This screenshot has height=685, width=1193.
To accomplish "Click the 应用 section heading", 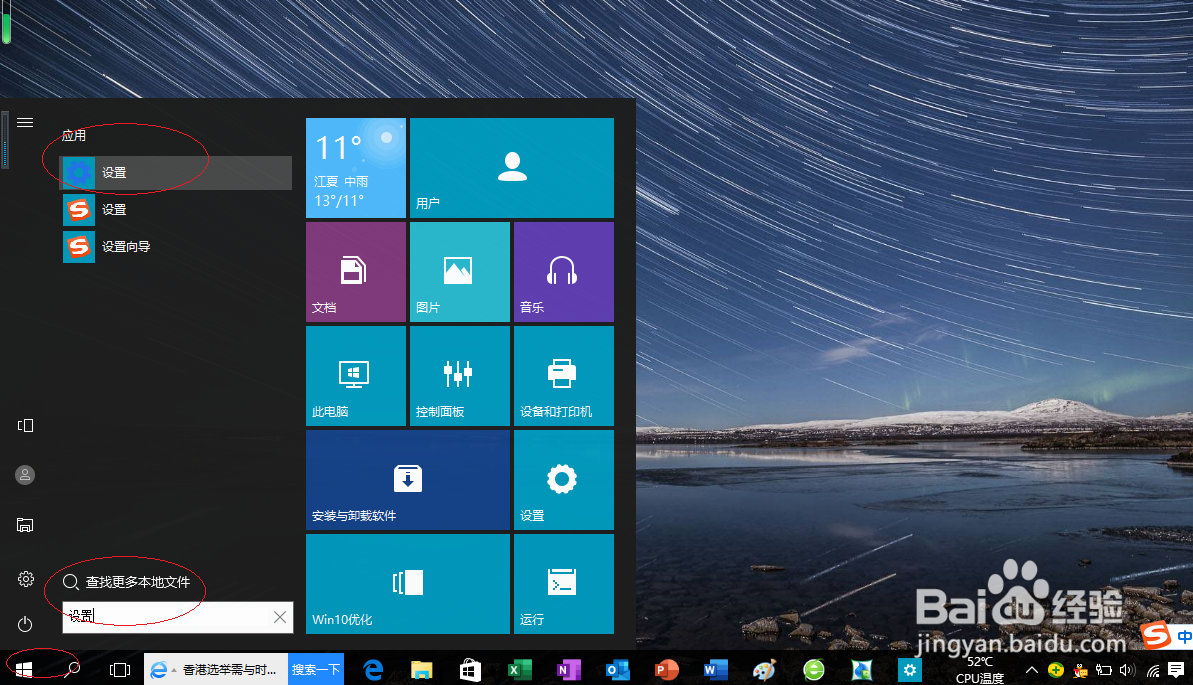I will pos(74,135).
